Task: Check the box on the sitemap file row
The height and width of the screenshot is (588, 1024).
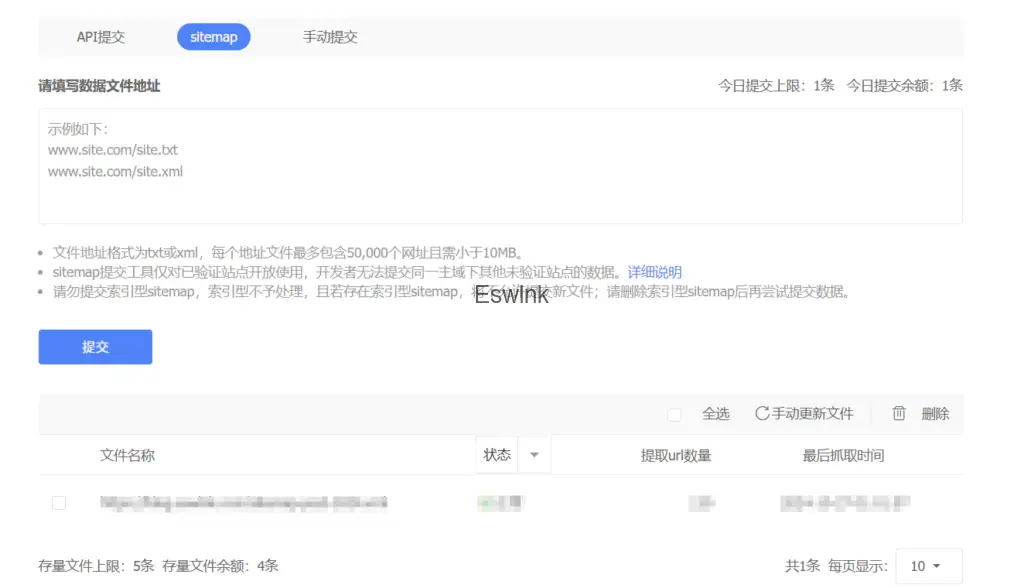Action: tap(59, 503)
